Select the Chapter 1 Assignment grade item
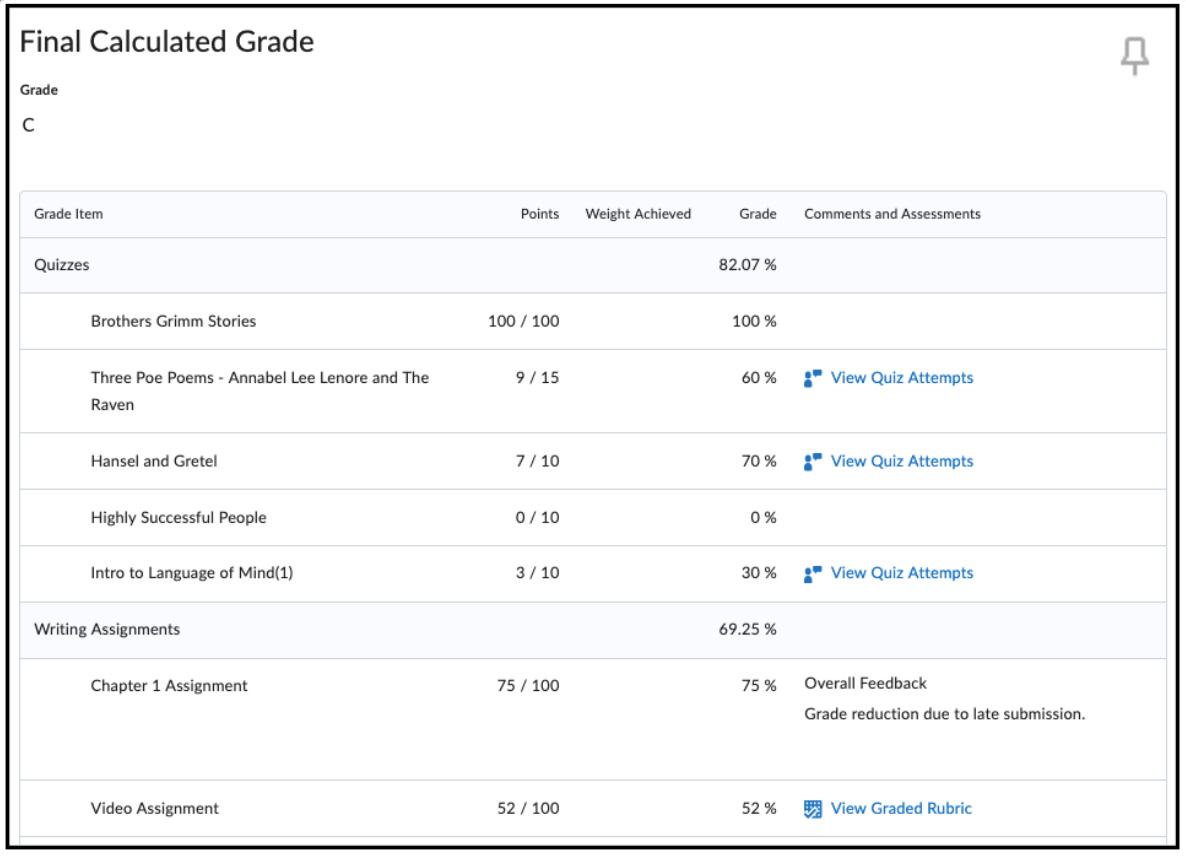Viewport: 1186px width, 864px height. (169, 686)
